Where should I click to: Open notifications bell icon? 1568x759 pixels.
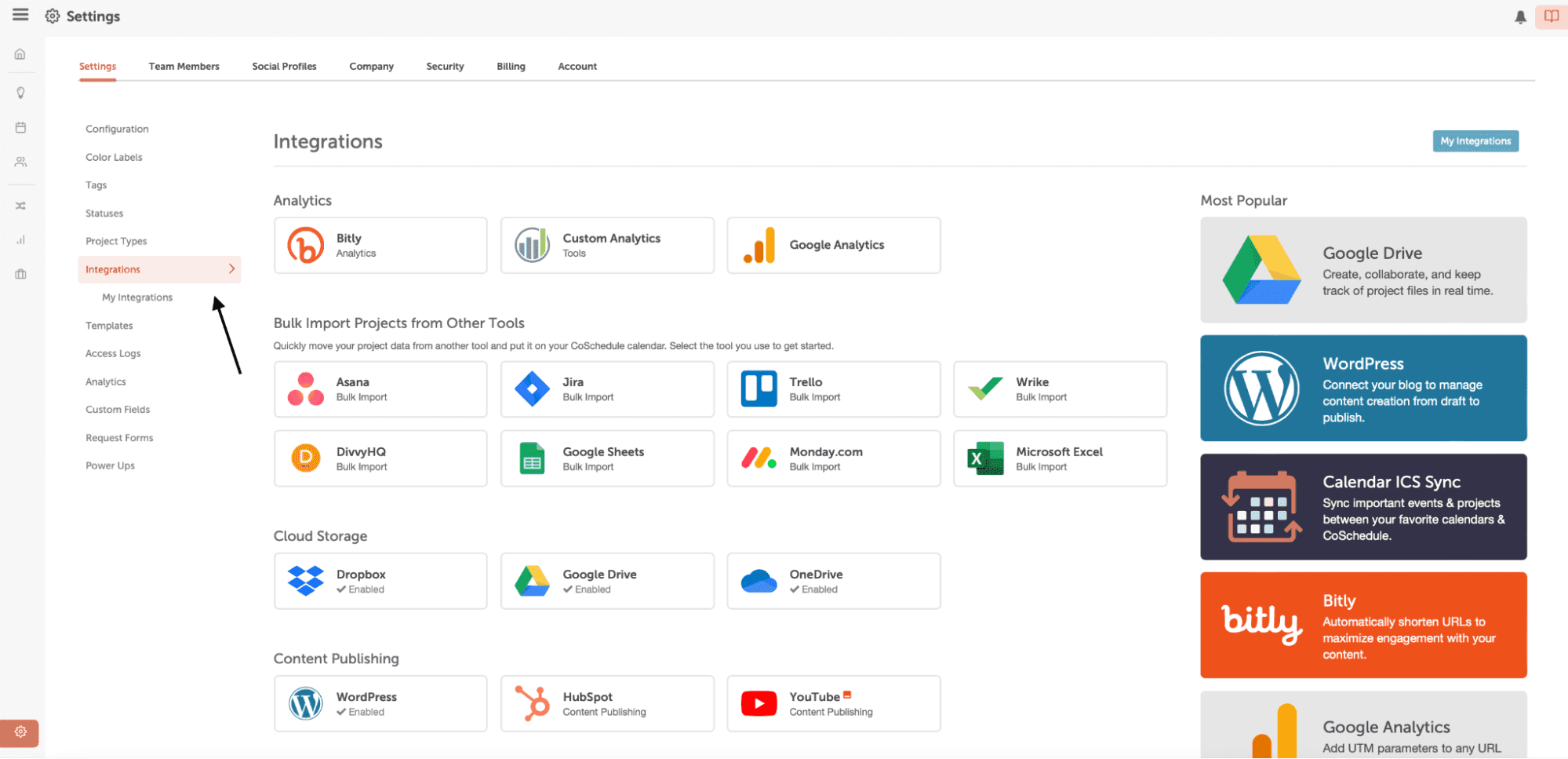click(x=1520, y=16)
